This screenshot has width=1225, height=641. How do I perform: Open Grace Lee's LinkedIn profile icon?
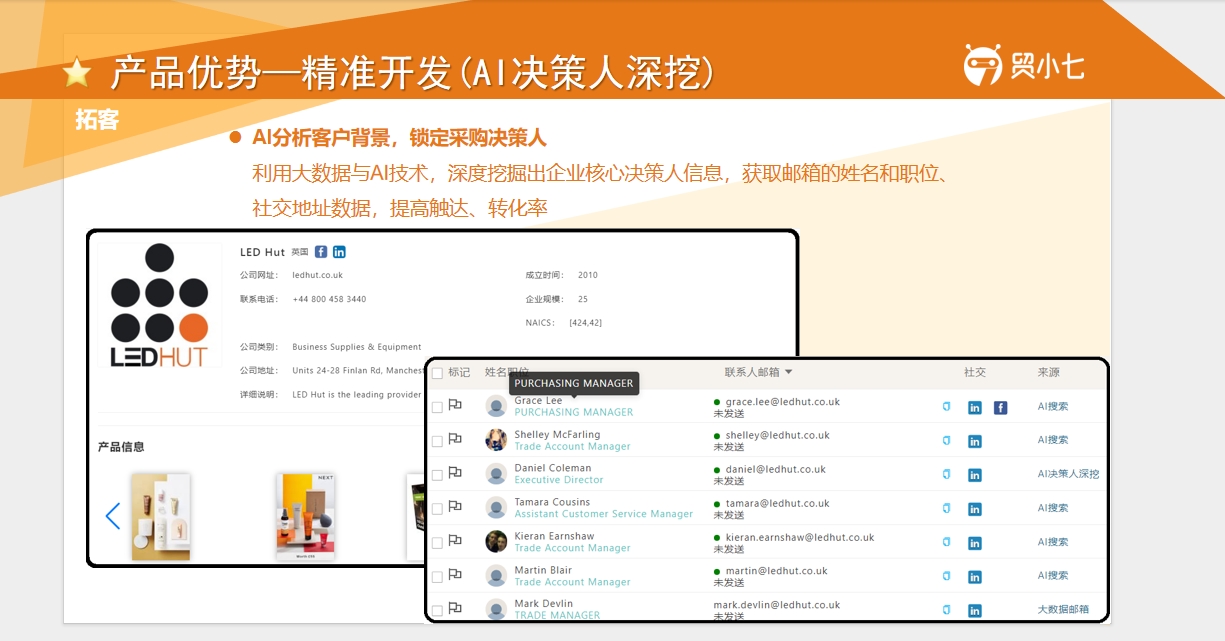tap(975, 408)
